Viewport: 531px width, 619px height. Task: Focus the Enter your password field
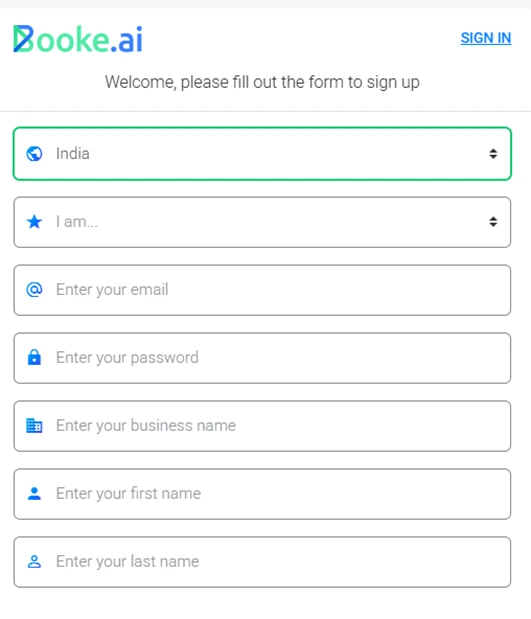tap(262, 358)
